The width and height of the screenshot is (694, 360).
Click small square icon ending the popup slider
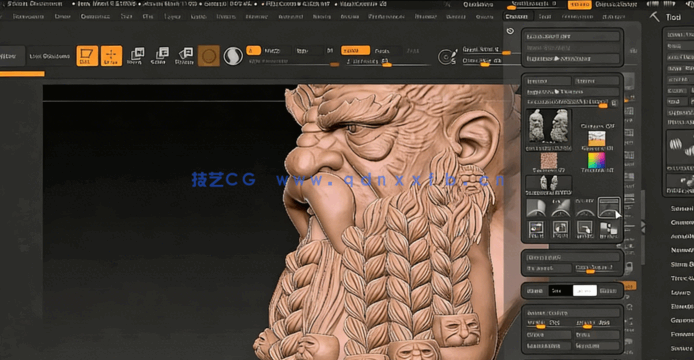click(614, 103)
